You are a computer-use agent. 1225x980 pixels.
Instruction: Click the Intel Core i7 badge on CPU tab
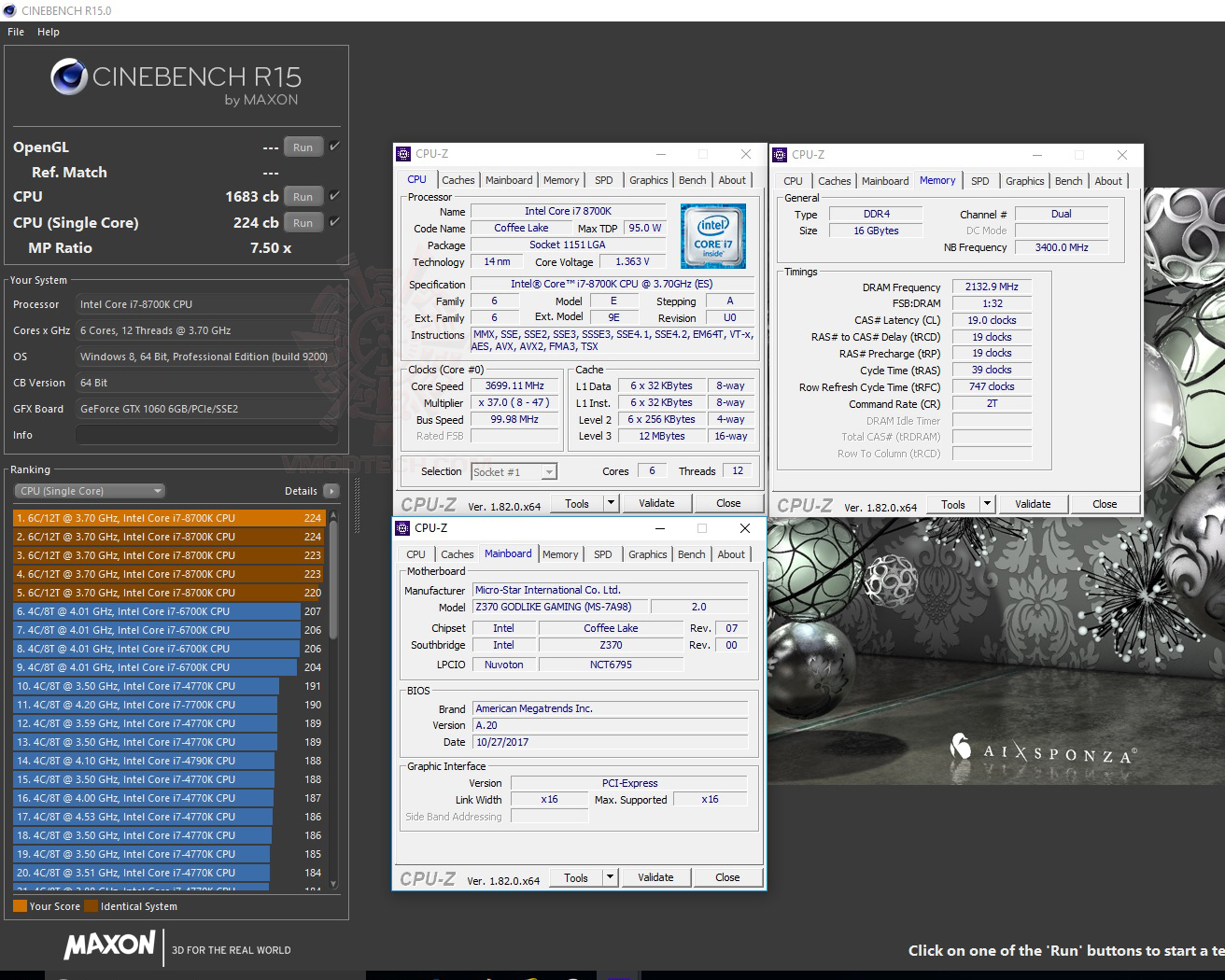pyautogui.click(x=715, y=235)
